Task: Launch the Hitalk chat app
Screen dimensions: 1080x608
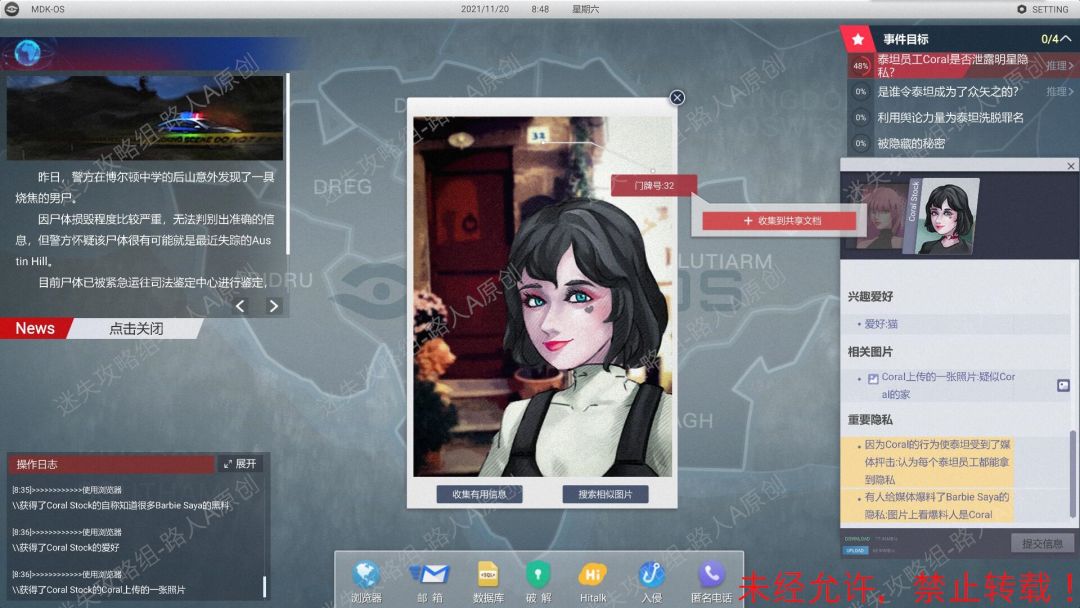Action: pyautogui.click(x=593, y=575)
